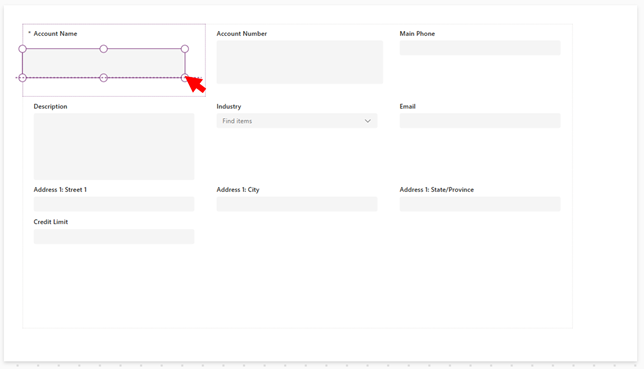644x369 pixels.
Task: Select the Credit Limit label
Action: click(x=51, y=222)
